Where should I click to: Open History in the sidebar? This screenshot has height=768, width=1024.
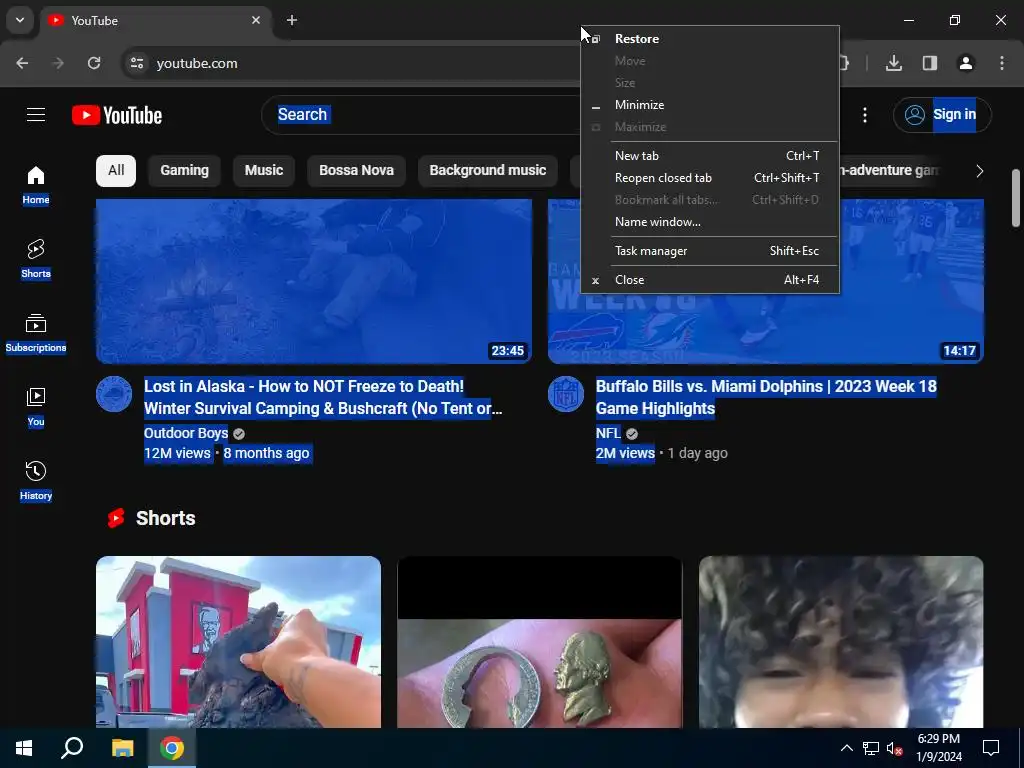click(36, 481)
